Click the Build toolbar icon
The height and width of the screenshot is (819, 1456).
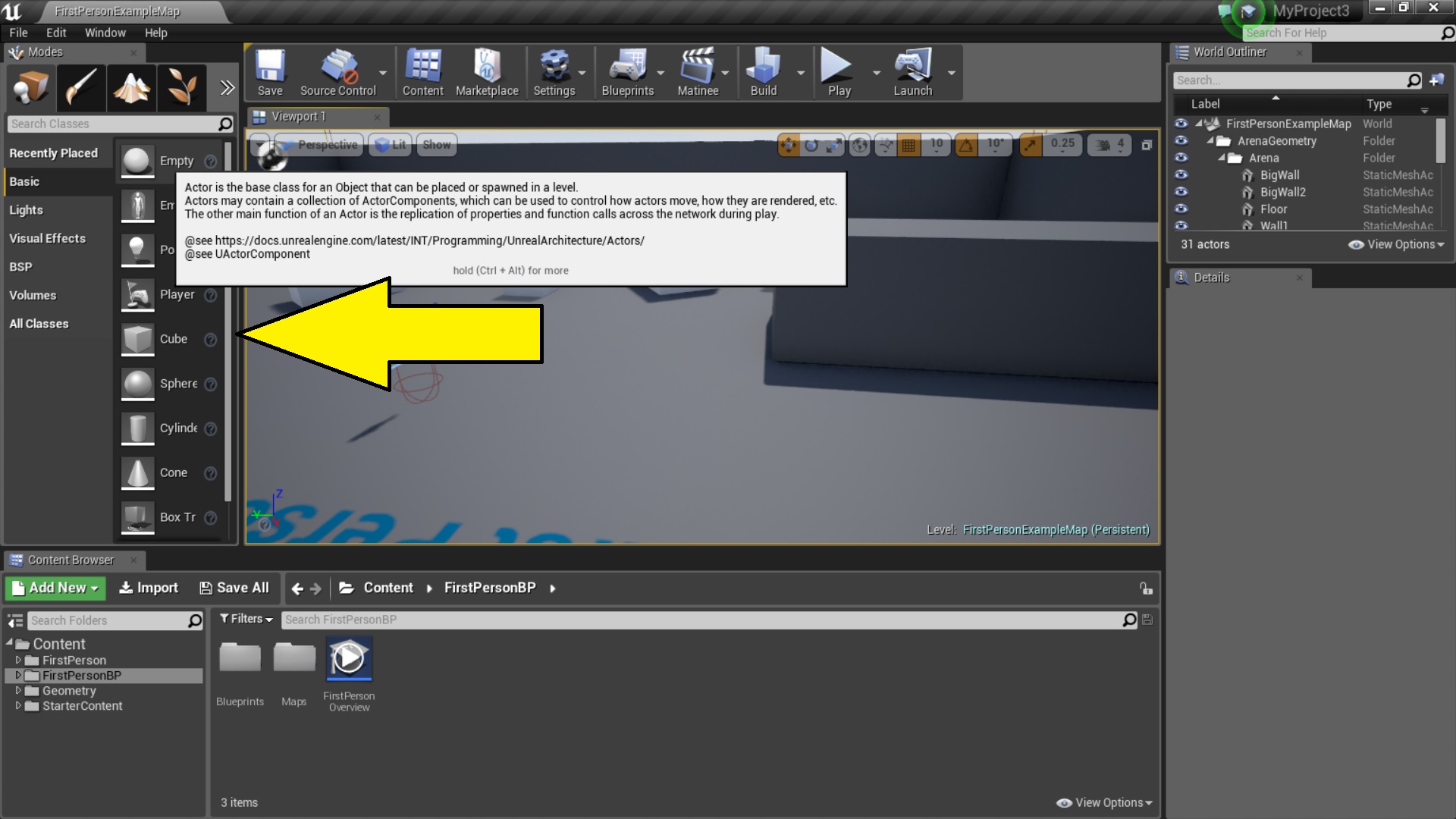(763, 75)
